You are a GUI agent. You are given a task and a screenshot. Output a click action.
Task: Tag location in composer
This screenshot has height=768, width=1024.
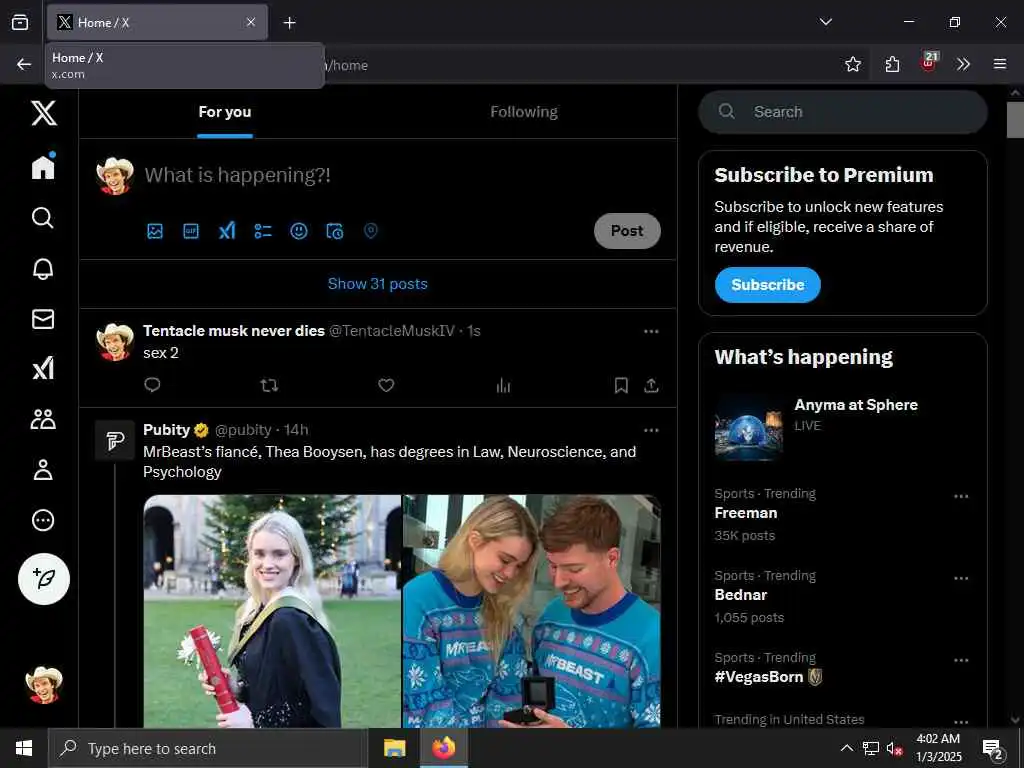click(370, 231)
